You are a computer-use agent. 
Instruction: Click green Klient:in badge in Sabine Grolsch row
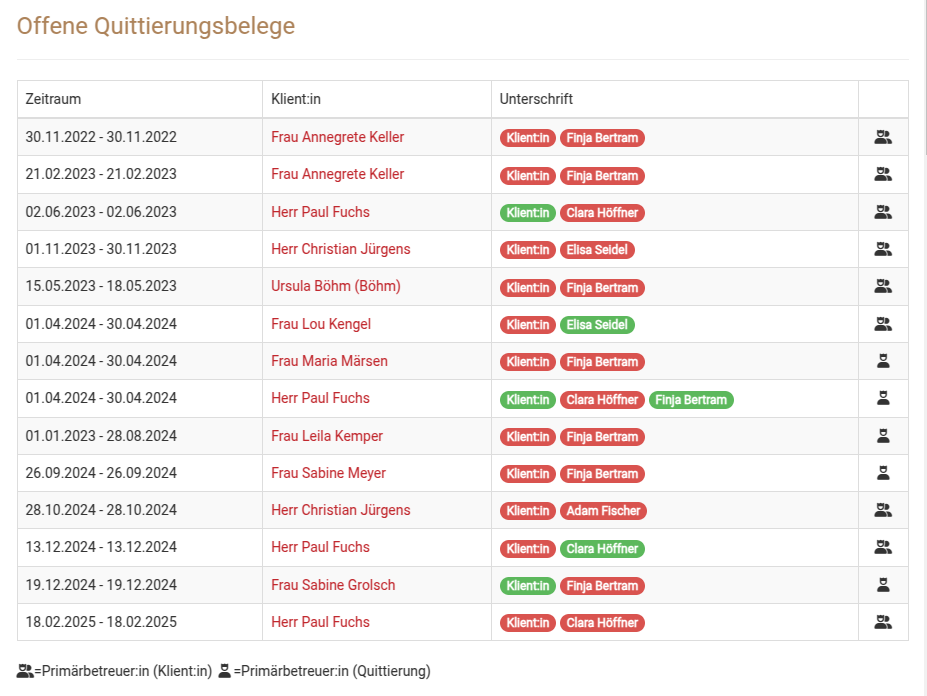point(527,586)
